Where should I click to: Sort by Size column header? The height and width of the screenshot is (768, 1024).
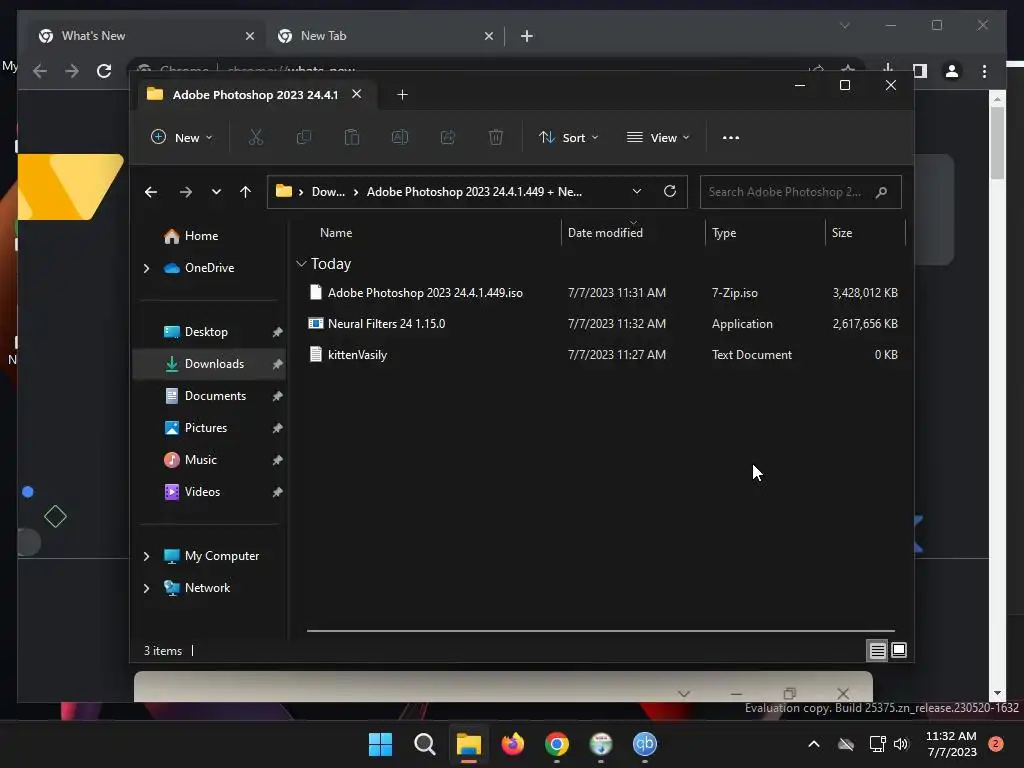(842, 232)
